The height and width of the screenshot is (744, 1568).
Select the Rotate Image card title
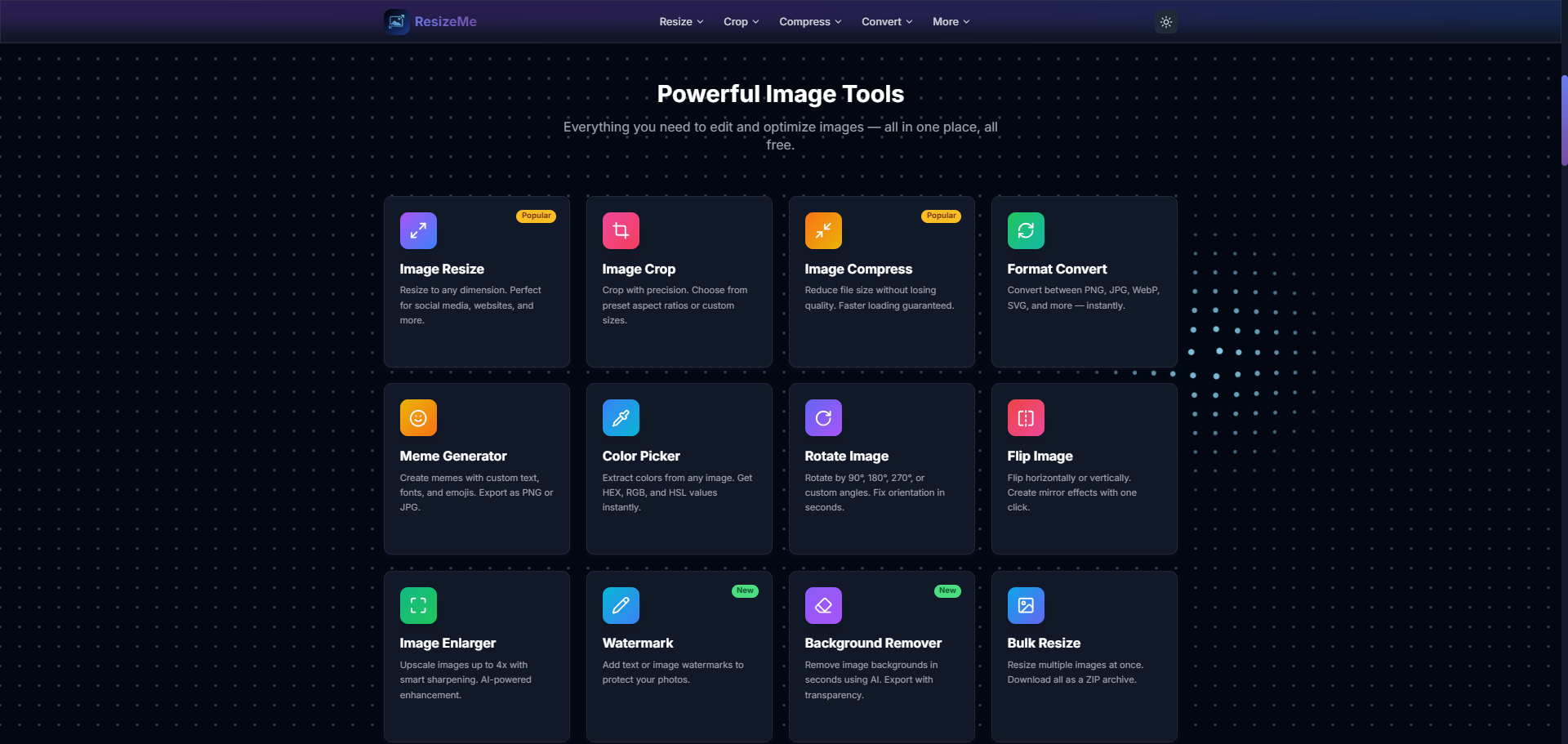tap(847, 457)
